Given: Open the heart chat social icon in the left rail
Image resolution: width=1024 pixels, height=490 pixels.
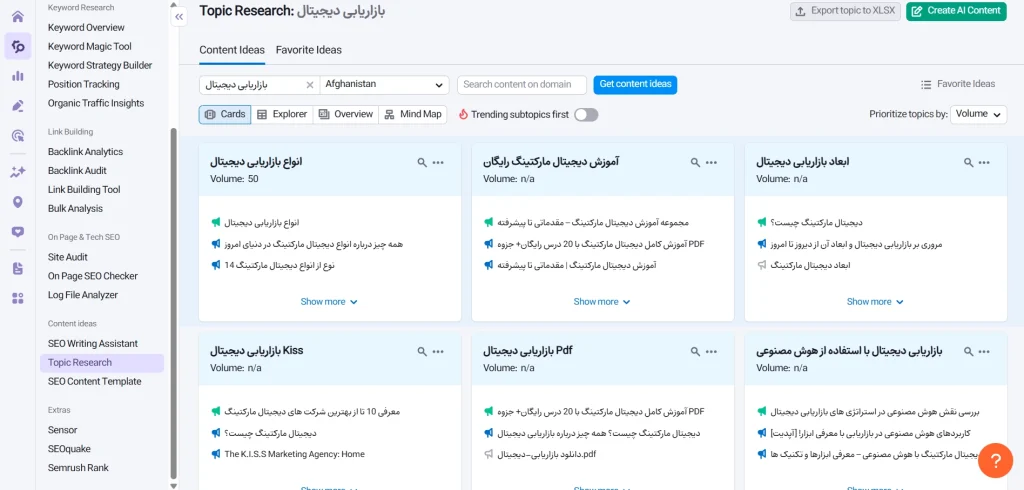Looking at the screenshot, I should point(18,231).
